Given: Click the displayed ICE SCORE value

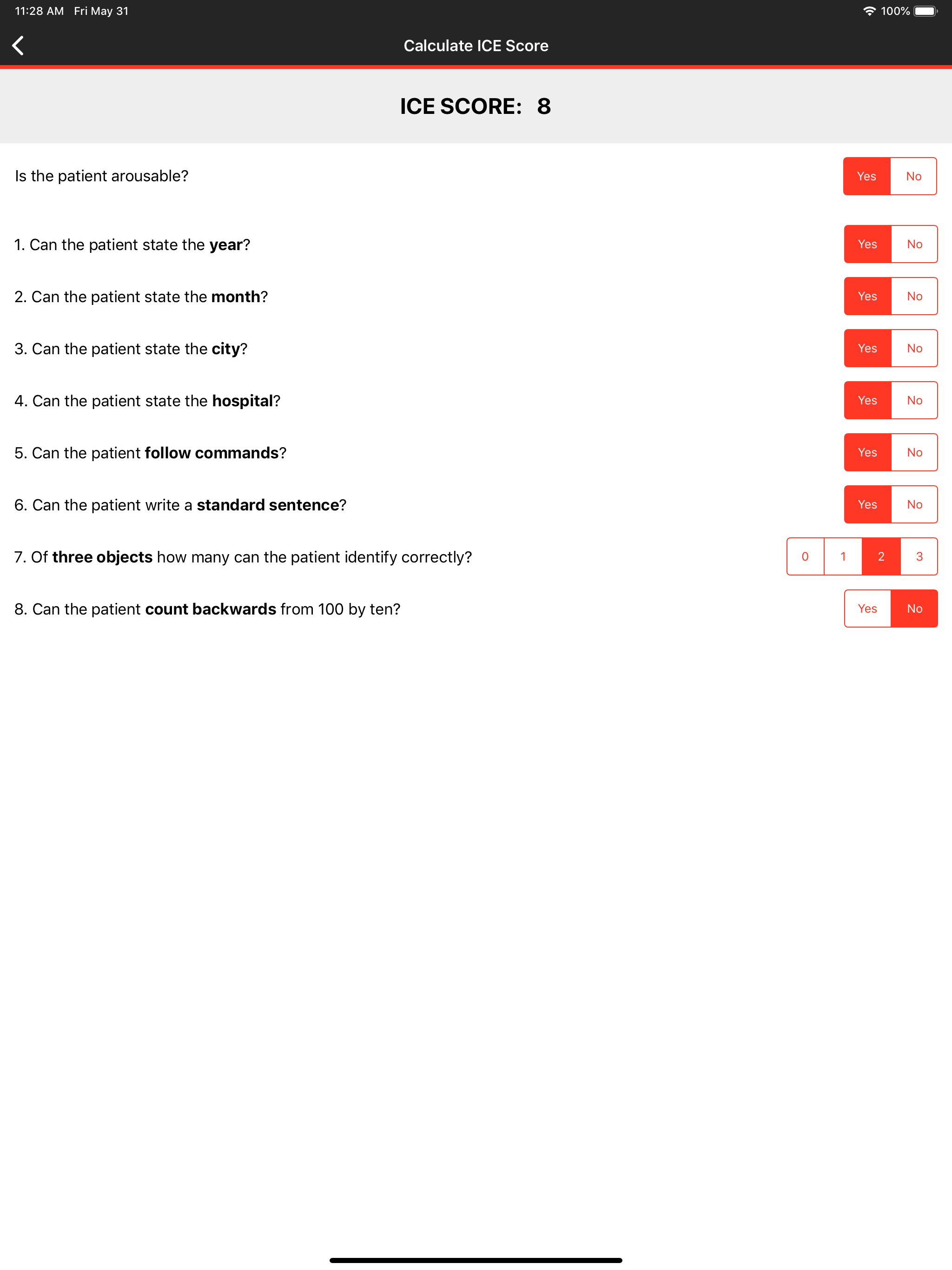Looking at the screenshot, I should [543, 106].
